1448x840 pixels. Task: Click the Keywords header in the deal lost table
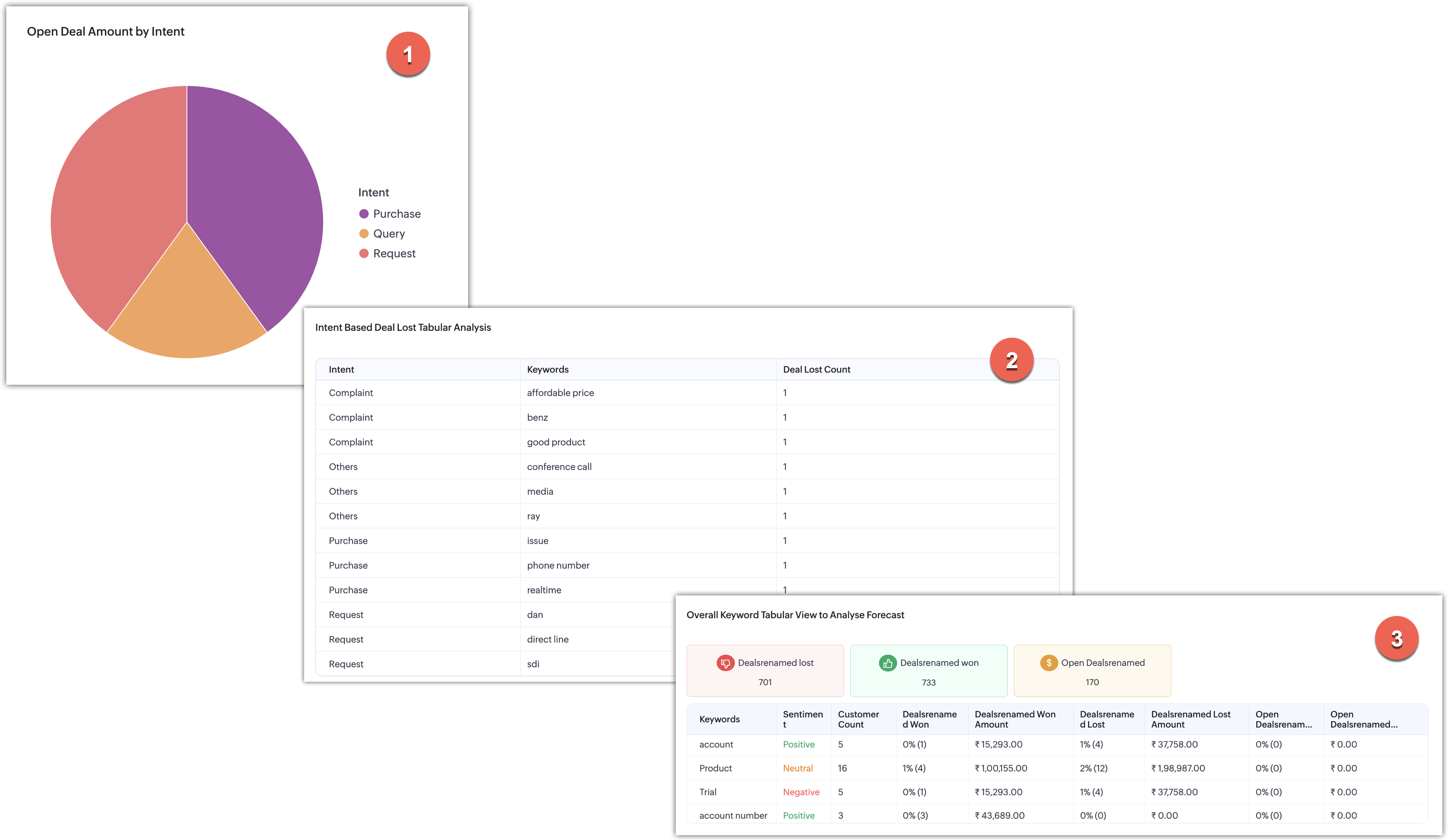(x=548, y=370)
